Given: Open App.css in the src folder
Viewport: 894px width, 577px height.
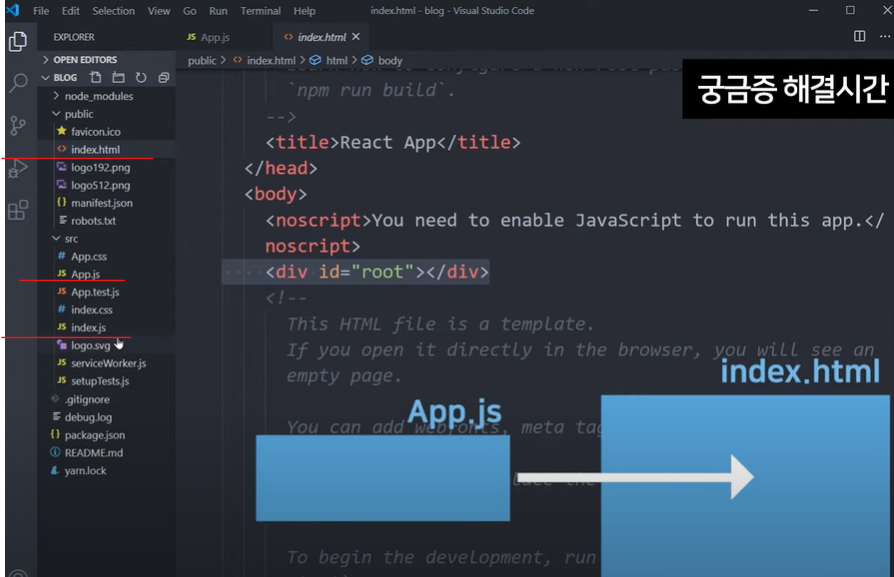Looking at the screenshot, I should click(107, 257).
